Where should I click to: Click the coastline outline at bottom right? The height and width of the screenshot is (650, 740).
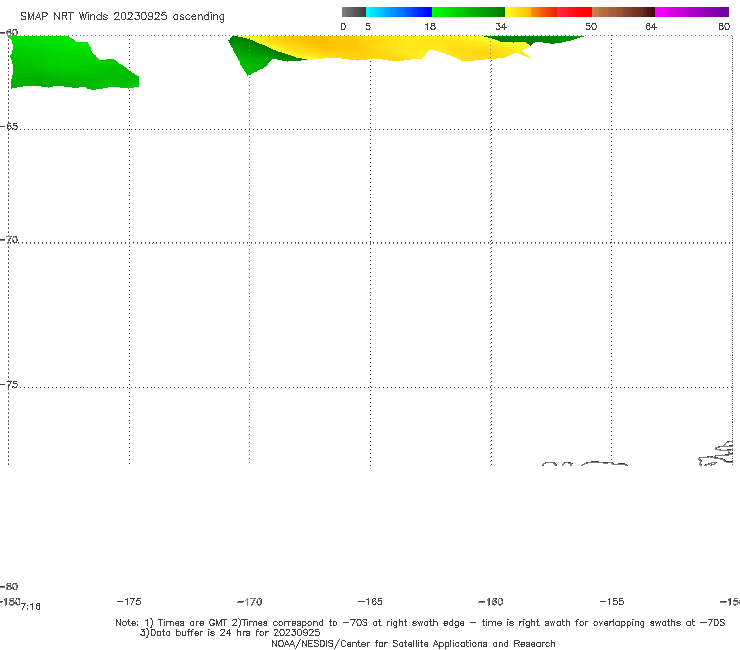(716, 454)
